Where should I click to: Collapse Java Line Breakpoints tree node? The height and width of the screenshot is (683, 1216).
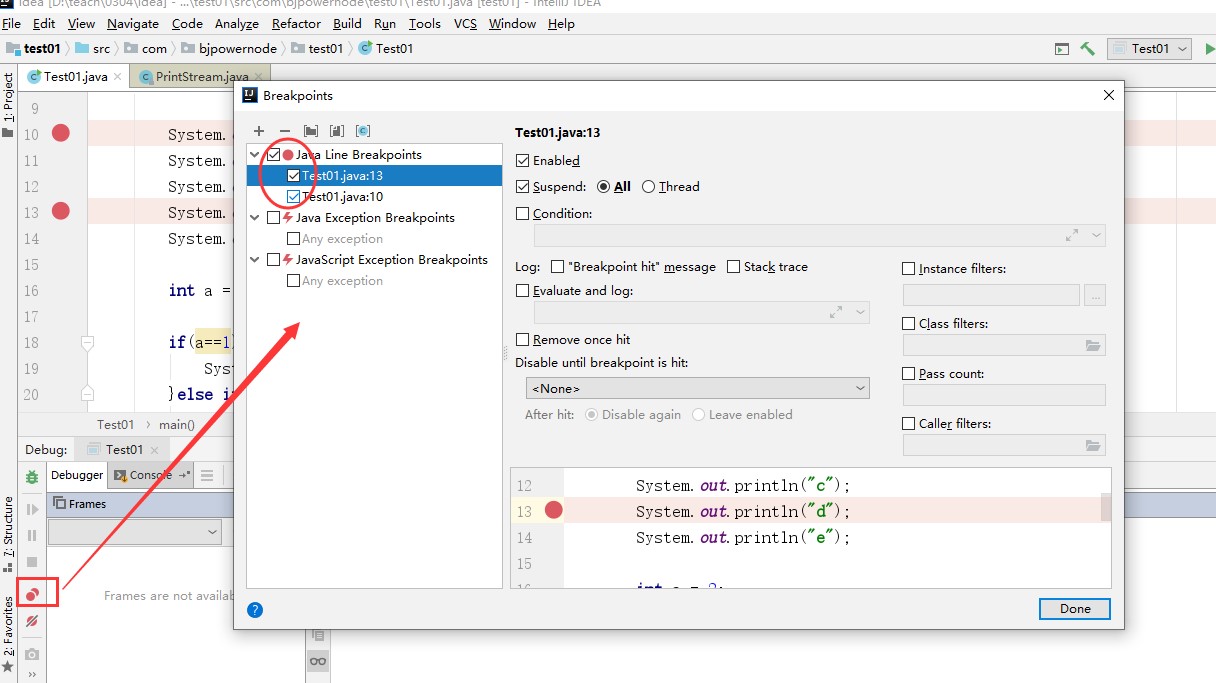tap(255, 155)
